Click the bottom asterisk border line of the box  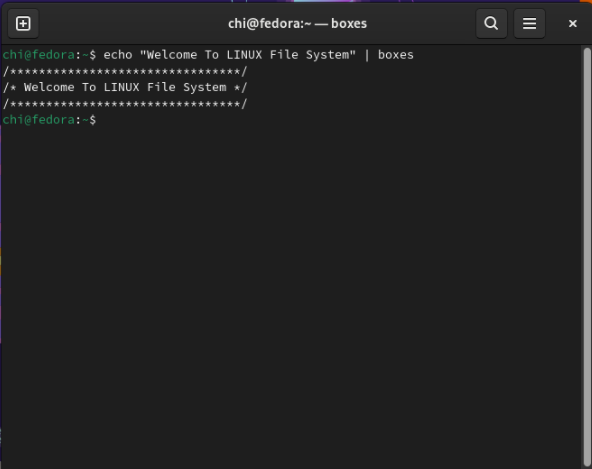pyautogui.click(x=125, y=104)
